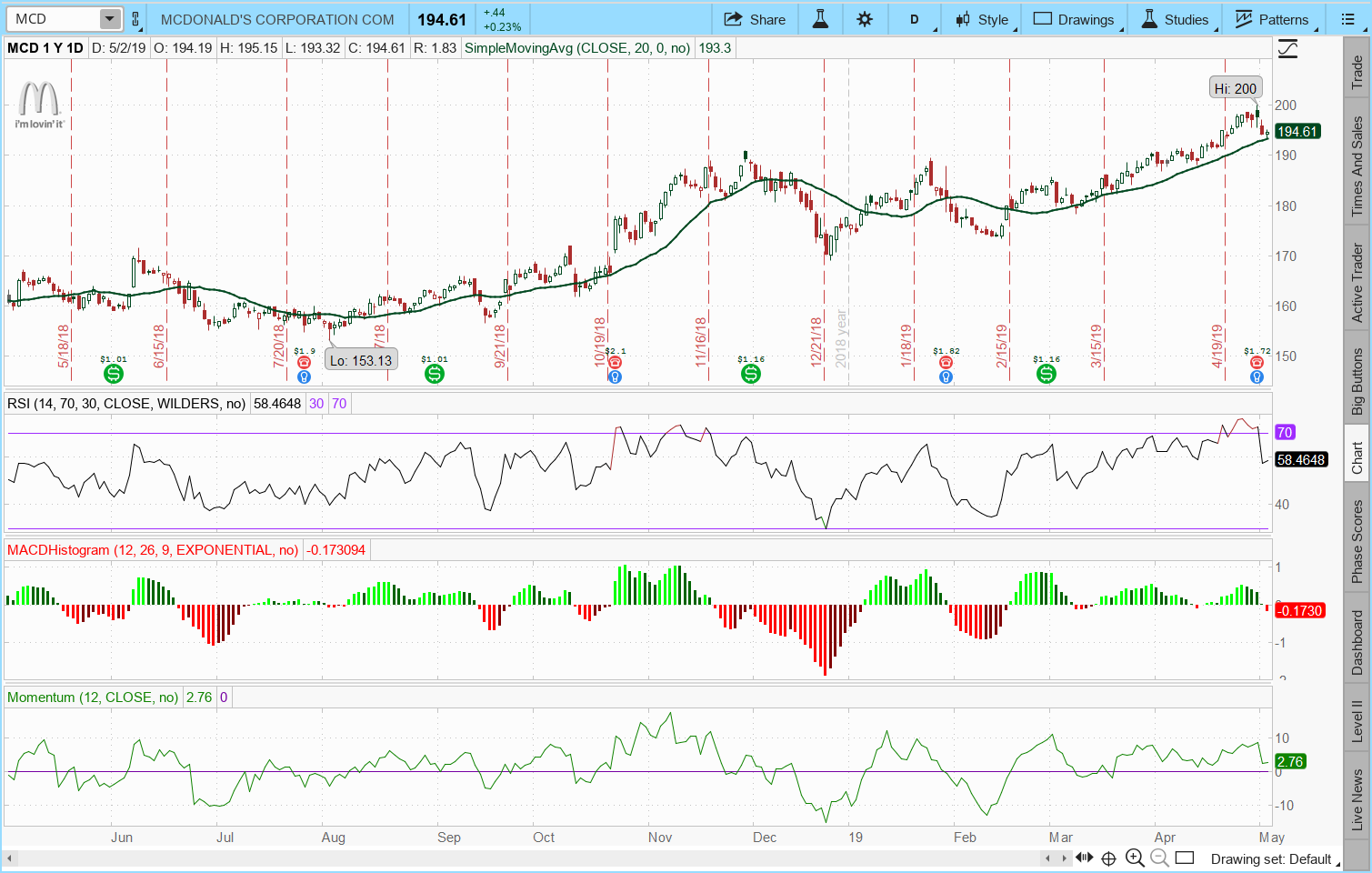Open the Patterns menu
Screen dimensions: 1372x873
[x=1271, y=19]
